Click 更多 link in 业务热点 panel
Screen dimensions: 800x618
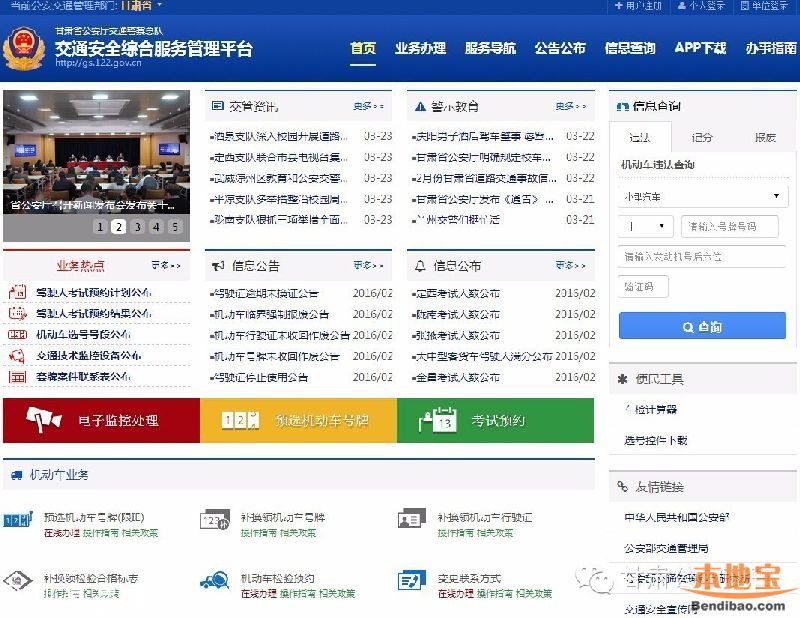[166, 265]
